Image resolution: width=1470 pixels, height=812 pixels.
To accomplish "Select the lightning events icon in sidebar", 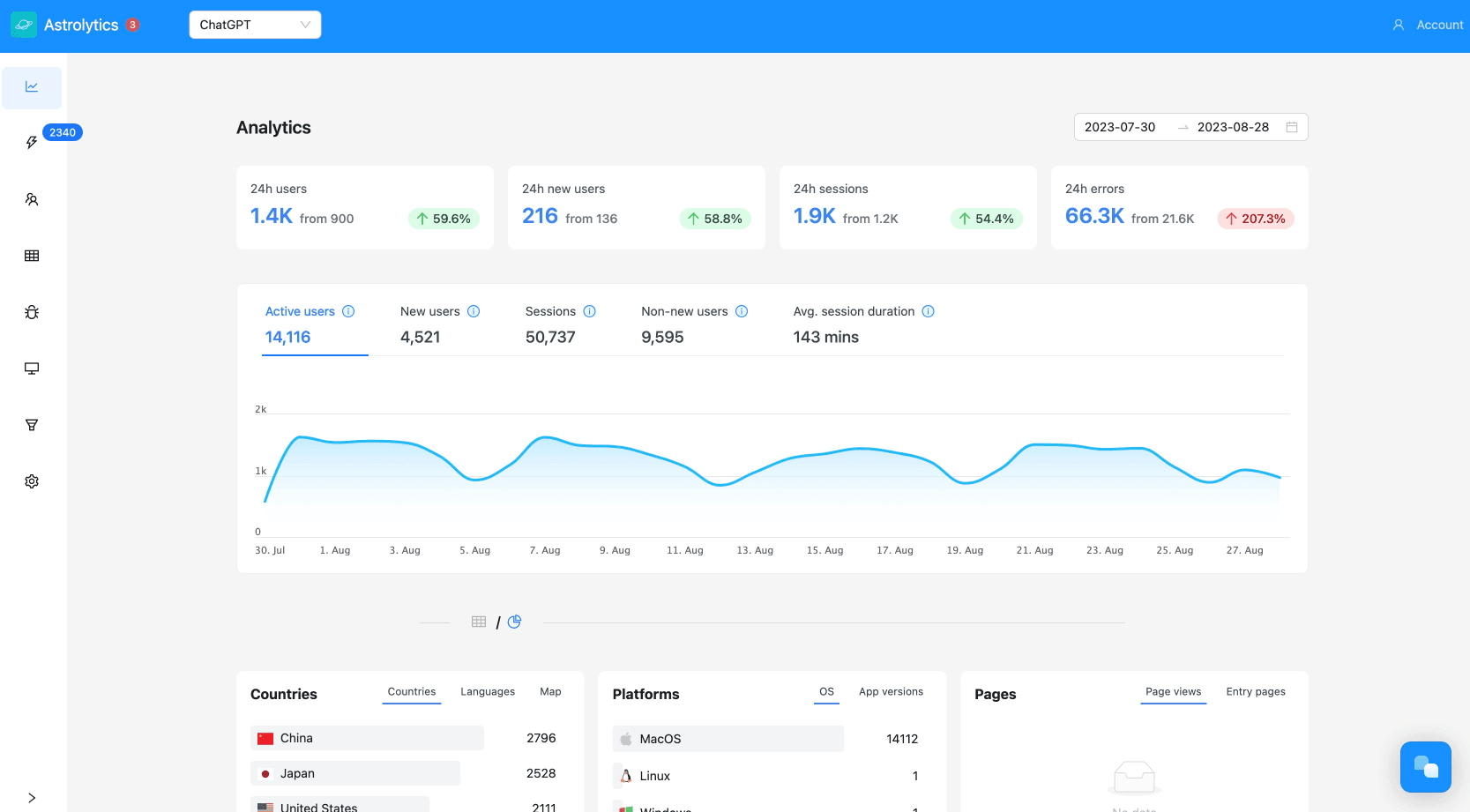I will click(x=32, y=142).
